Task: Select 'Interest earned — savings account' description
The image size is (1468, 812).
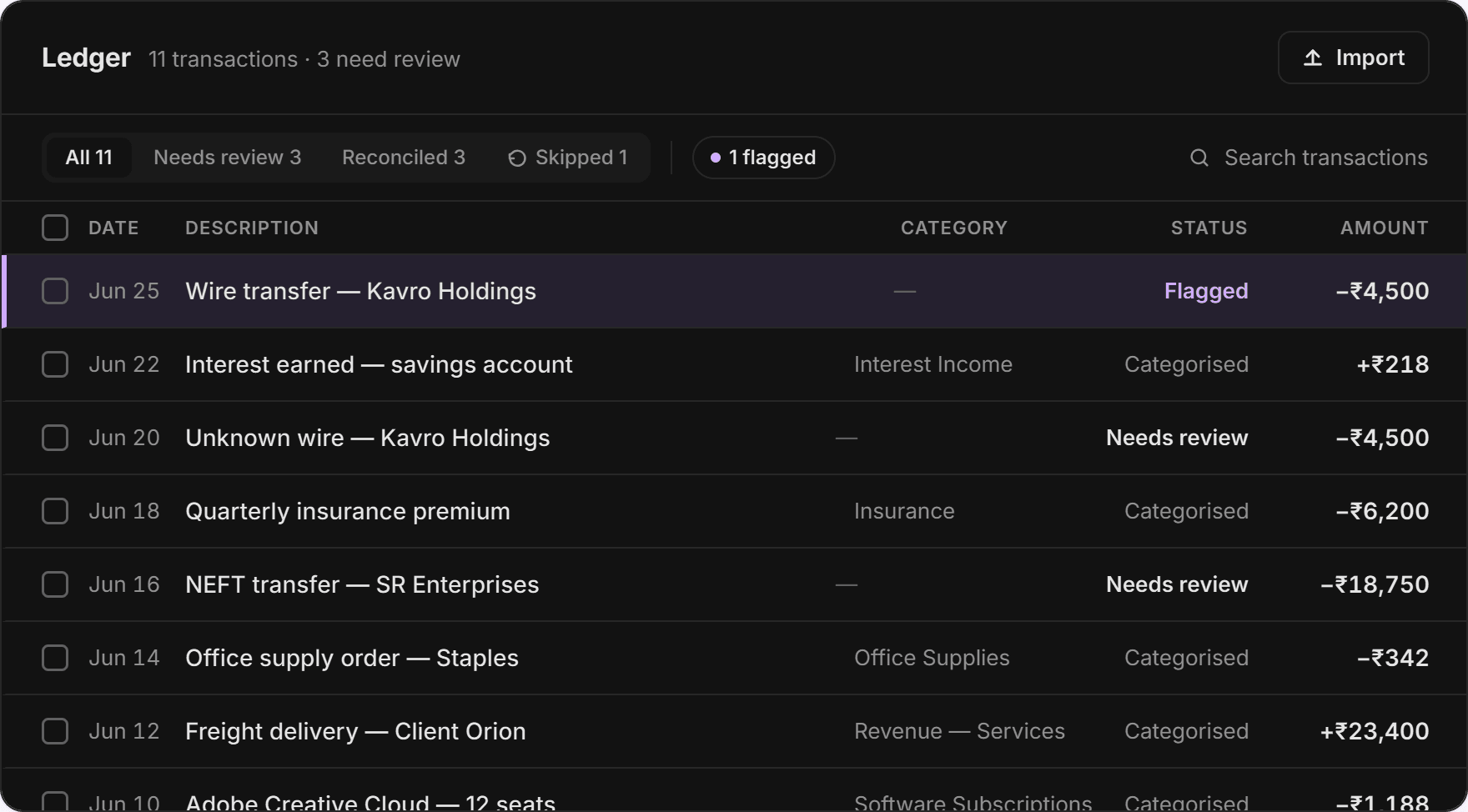Action: pos(379,364)
